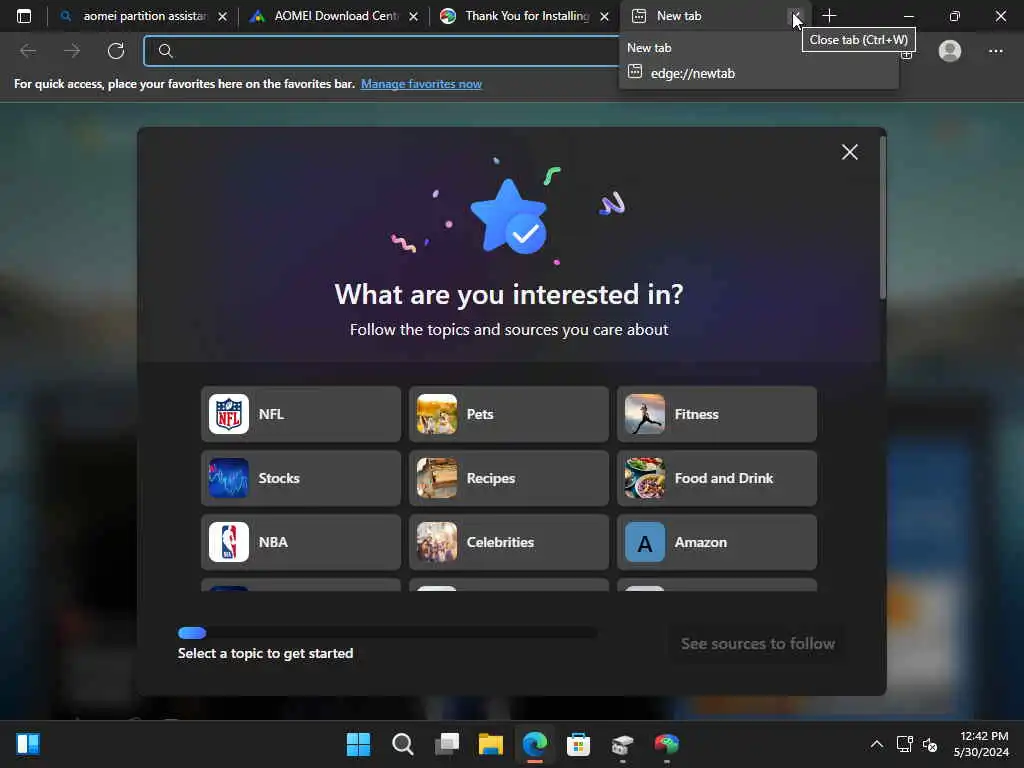Follow the NBA topic
Screen dimensions: 1024x768
tap(301, 542)
